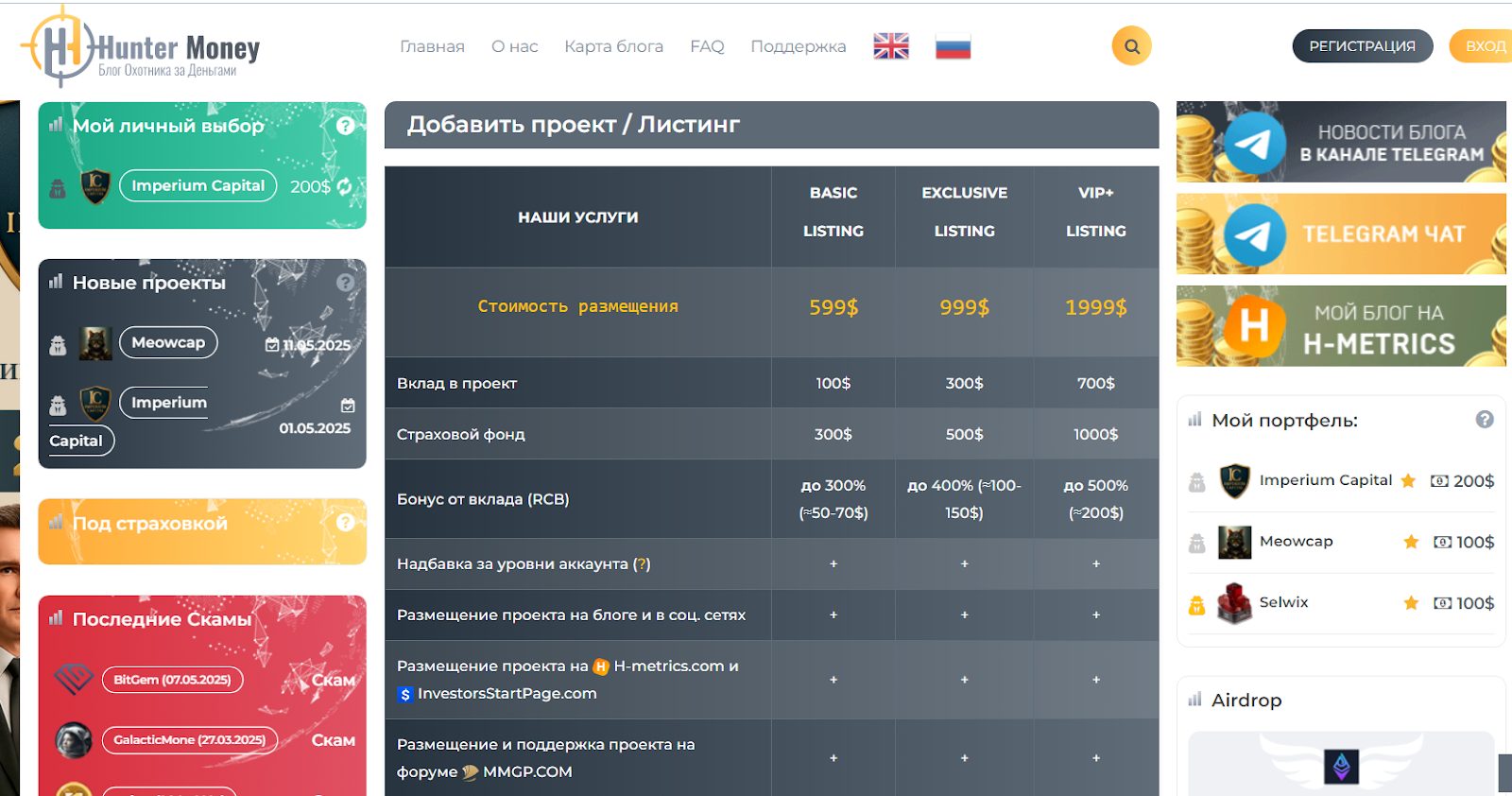
Task: Click Meowcap thumbnail in Мой портфель
Action: 1234,542
